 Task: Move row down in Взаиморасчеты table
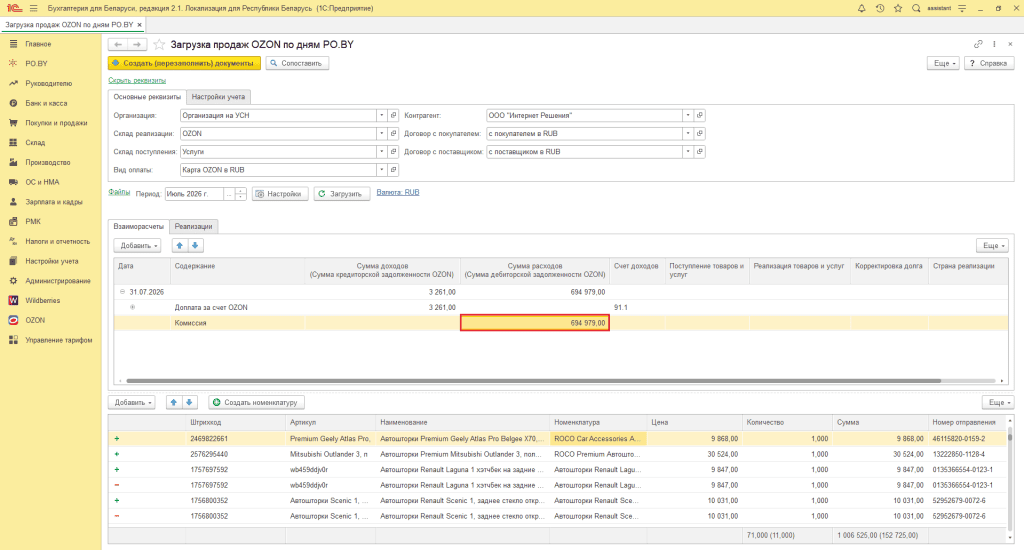(195, 246)
